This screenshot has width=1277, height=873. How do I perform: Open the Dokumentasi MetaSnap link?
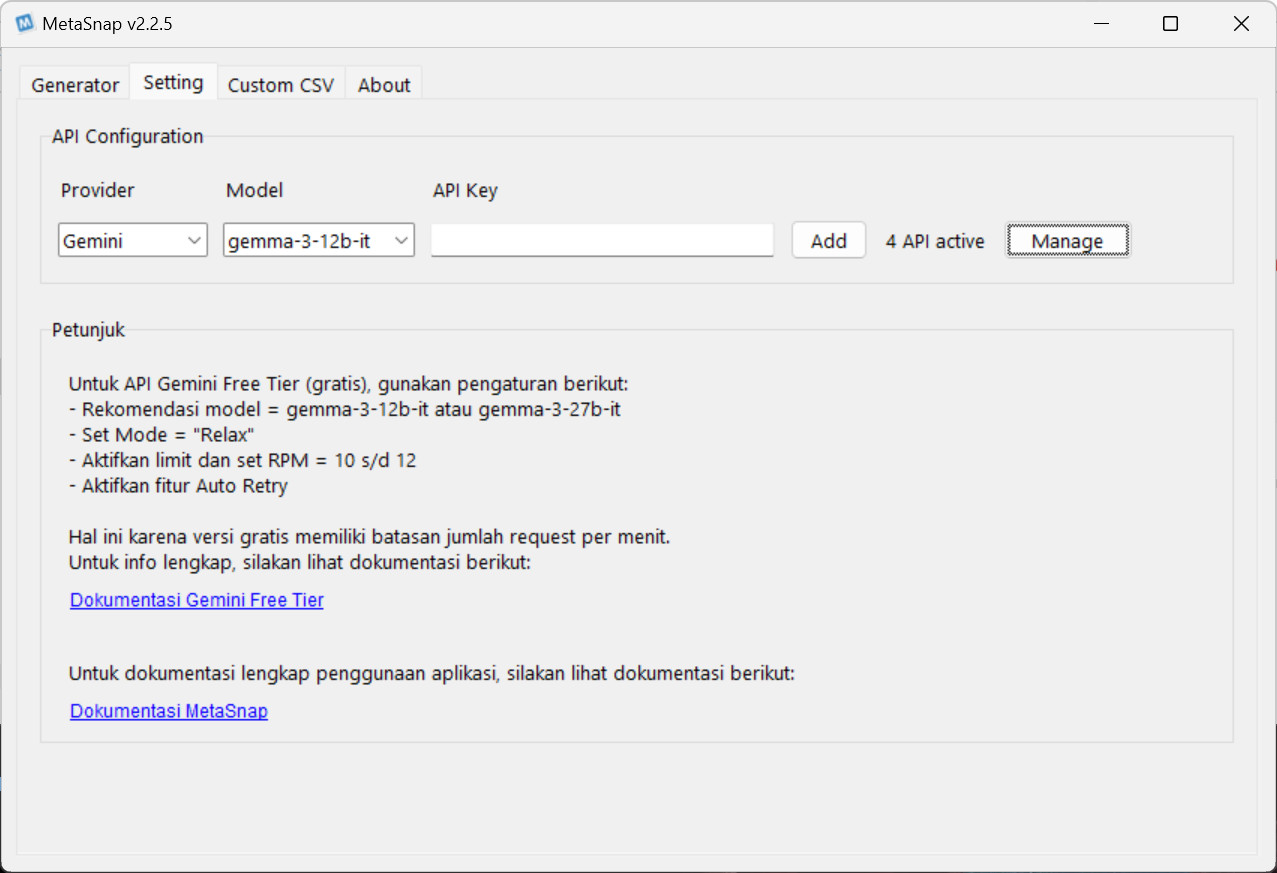tap(169, 711)
